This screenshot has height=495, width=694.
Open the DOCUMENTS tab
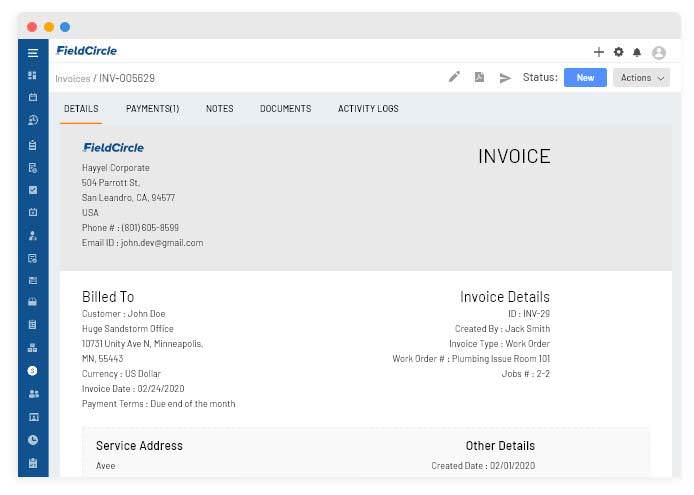[x=285, y=108]
